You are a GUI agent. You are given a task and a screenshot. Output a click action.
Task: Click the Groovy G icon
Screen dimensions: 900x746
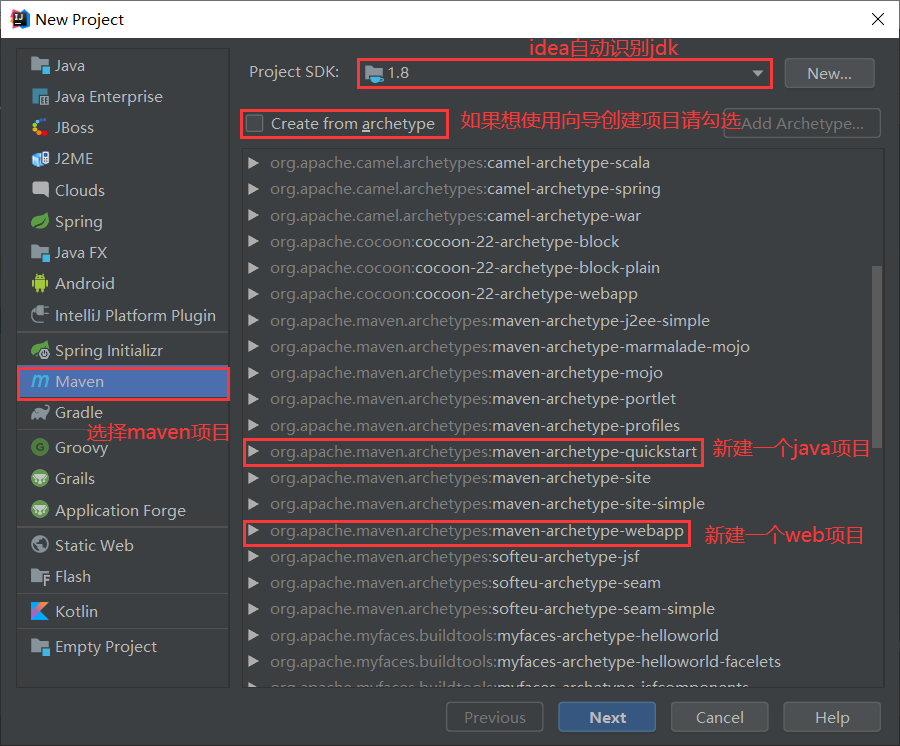pyautogui.click(x=40, y=447)
